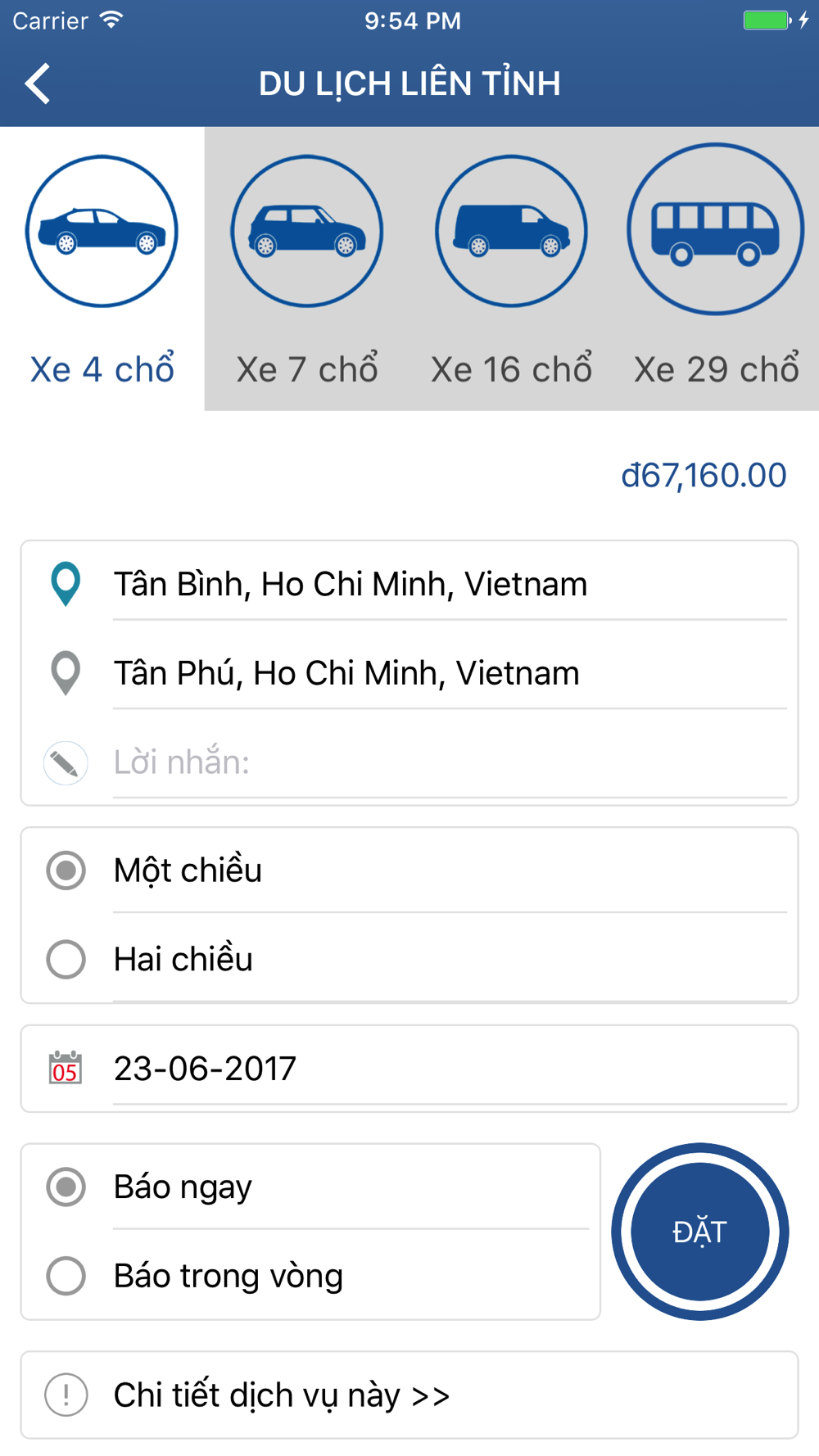Tap the pencil message icon
Image resolution: width=819 pixels, height=1456 pixels.
pyautogui.click(x=66, y=763)
